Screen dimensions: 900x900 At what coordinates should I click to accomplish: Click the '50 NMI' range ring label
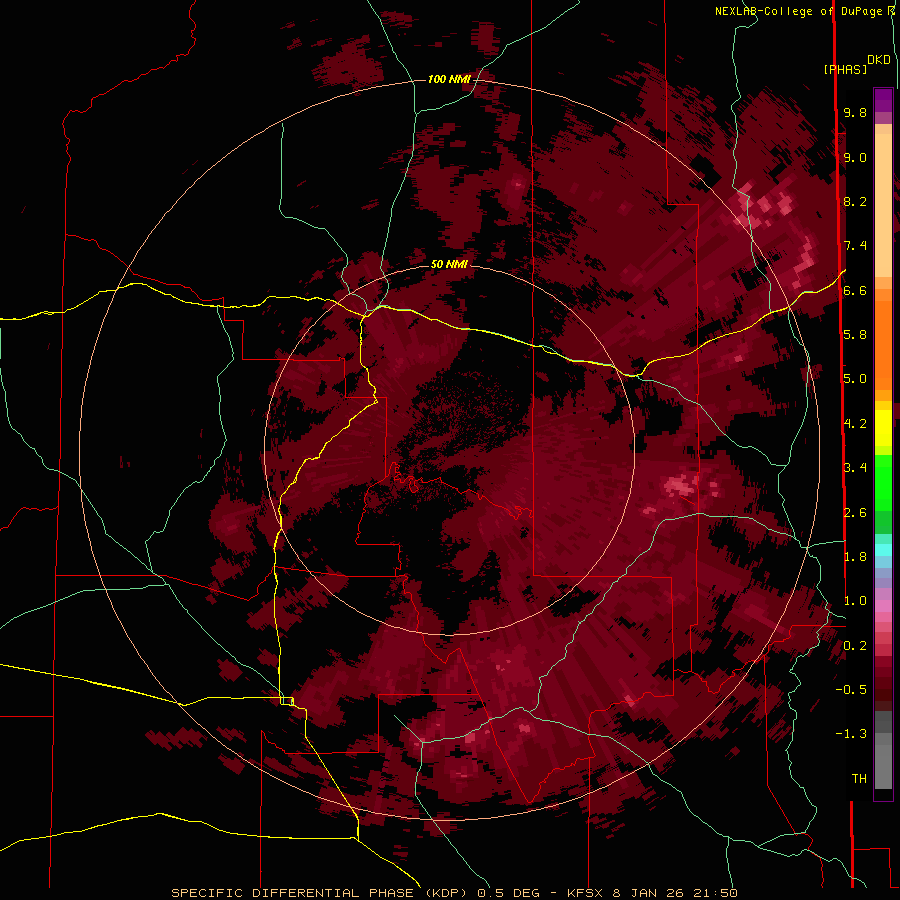[449, 264]
